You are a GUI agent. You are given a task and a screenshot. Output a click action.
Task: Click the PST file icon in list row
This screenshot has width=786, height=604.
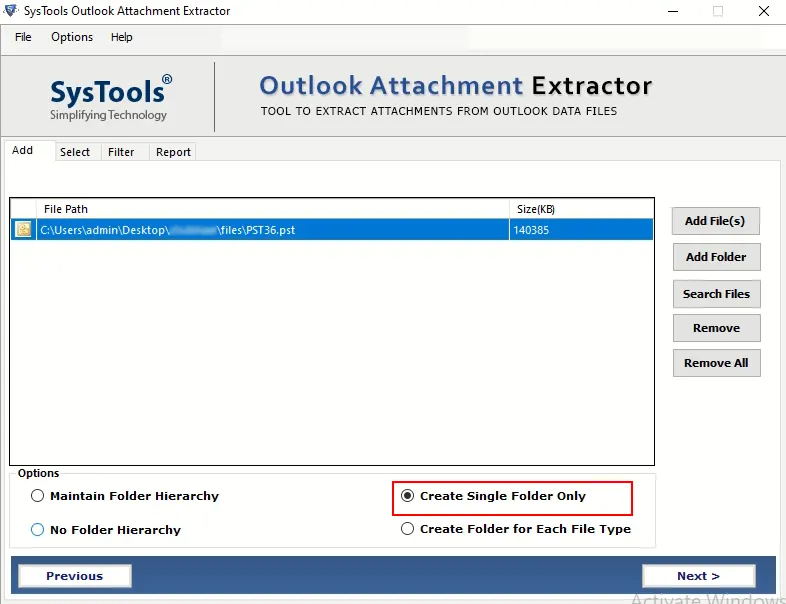click(x=23, y=230)
